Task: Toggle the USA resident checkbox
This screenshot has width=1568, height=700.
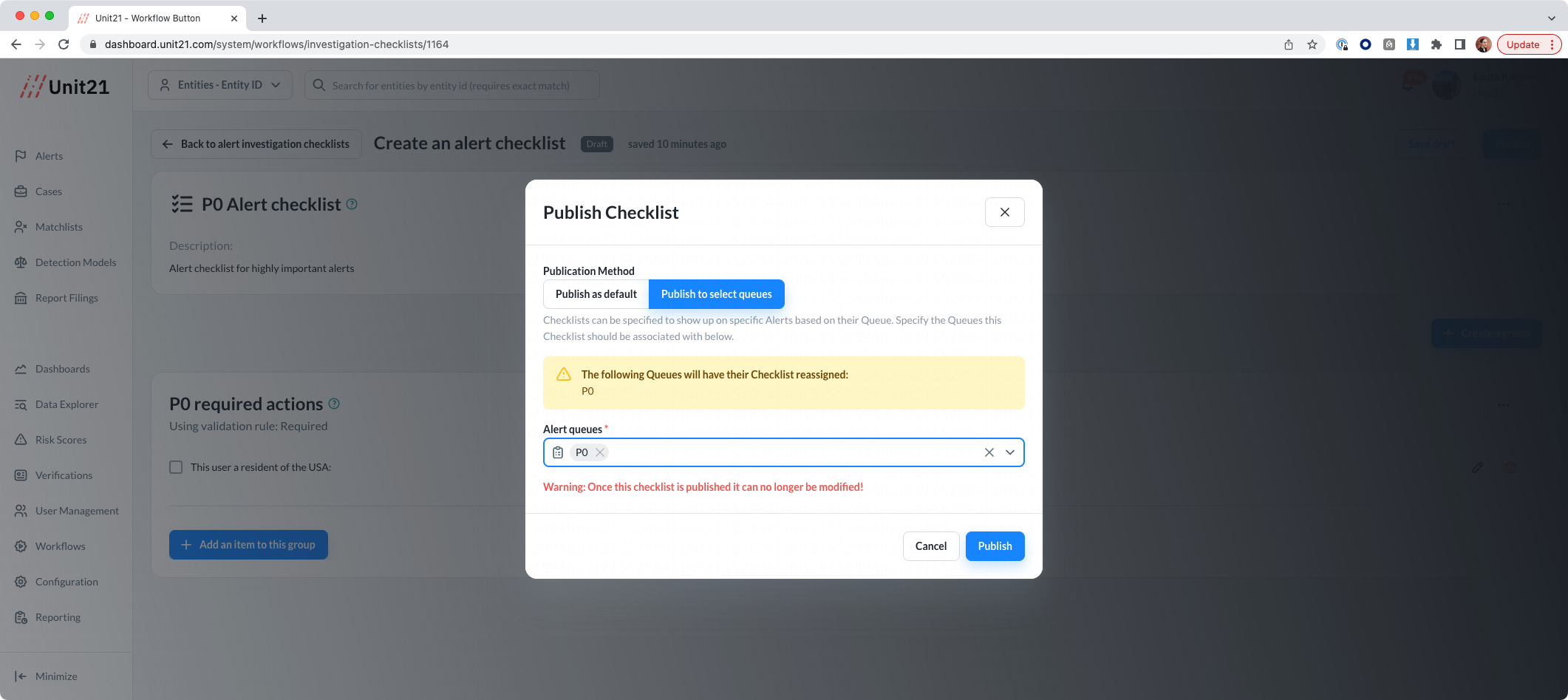Action: tap(176, 467)
